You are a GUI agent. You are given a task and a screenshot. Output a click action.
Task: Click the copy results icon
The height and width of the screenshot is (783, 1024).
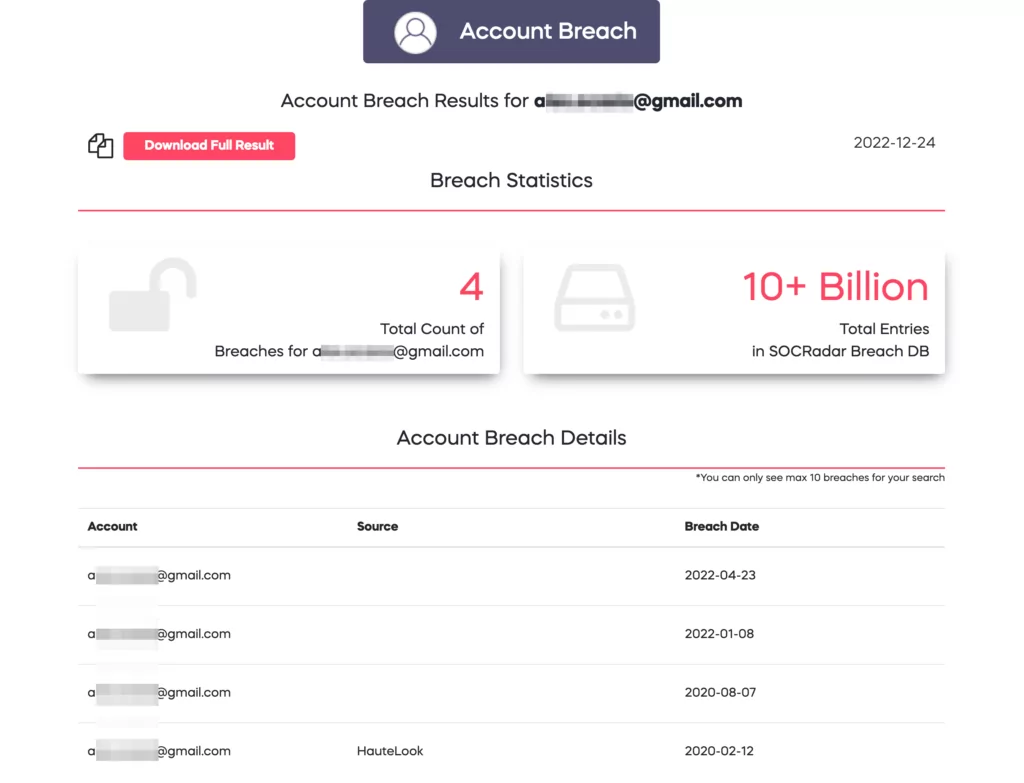(x=101, y=146)
